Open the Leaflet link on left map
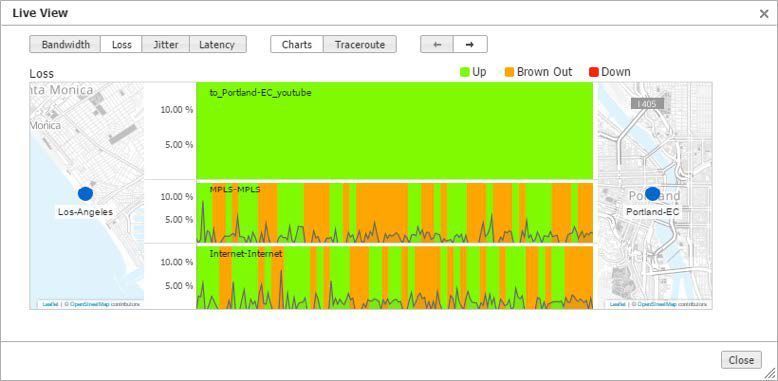 click(50, 304)
